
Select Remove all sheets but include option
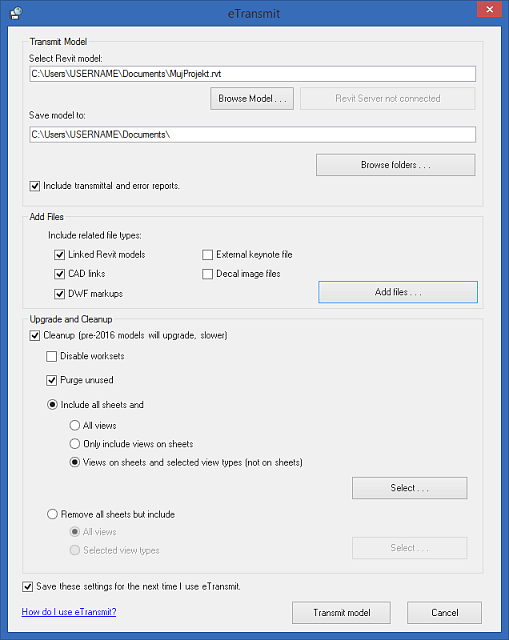pos(52,514)
